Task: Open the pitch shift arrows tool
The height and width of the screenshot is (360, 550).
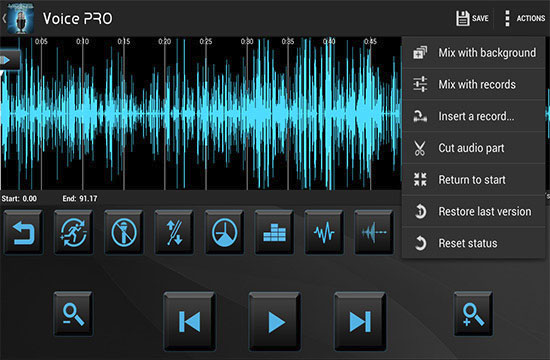Action: click(174, 232)
